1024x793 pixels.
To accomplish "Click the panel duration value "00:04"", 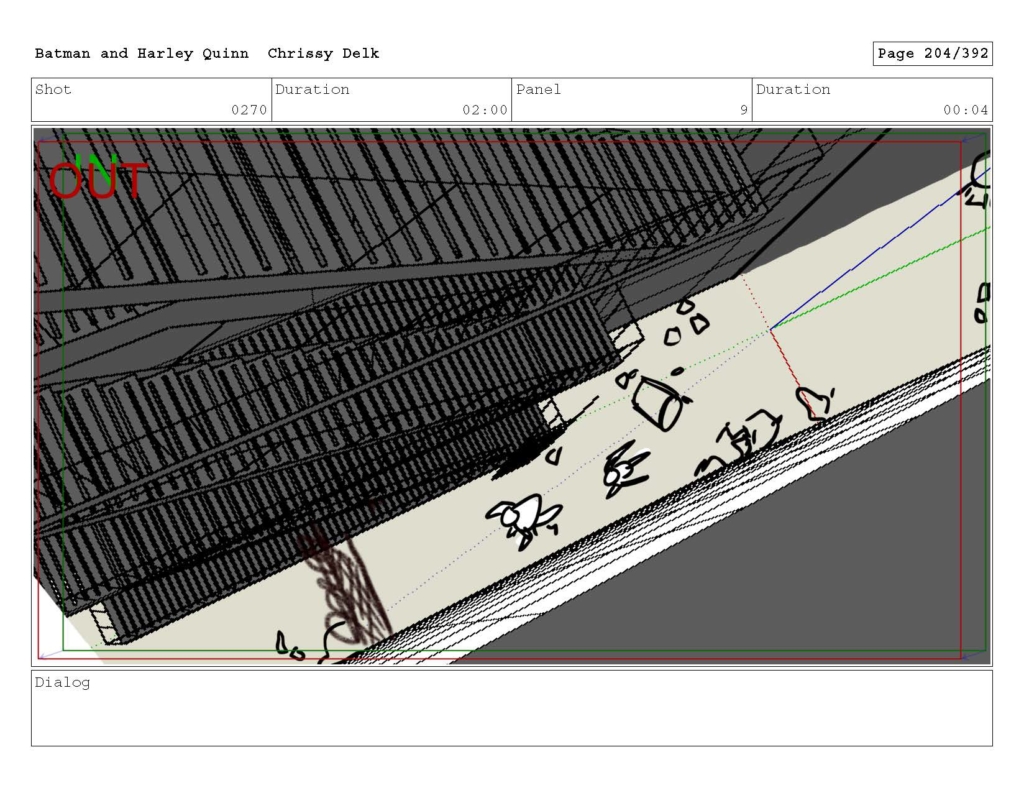I will 965,110.
